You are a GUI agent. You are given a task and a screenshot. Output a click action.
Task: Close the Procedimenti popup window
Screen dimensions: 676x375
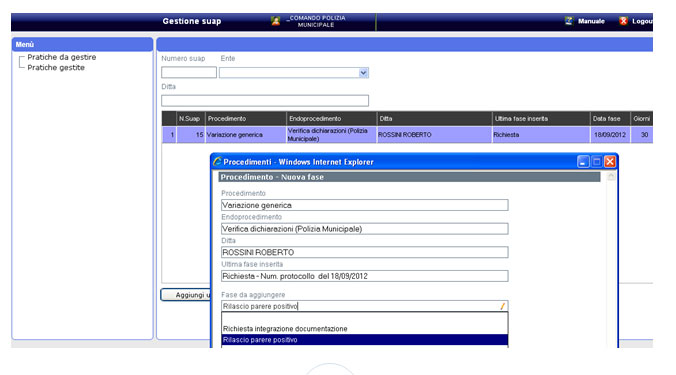[610, 162]
